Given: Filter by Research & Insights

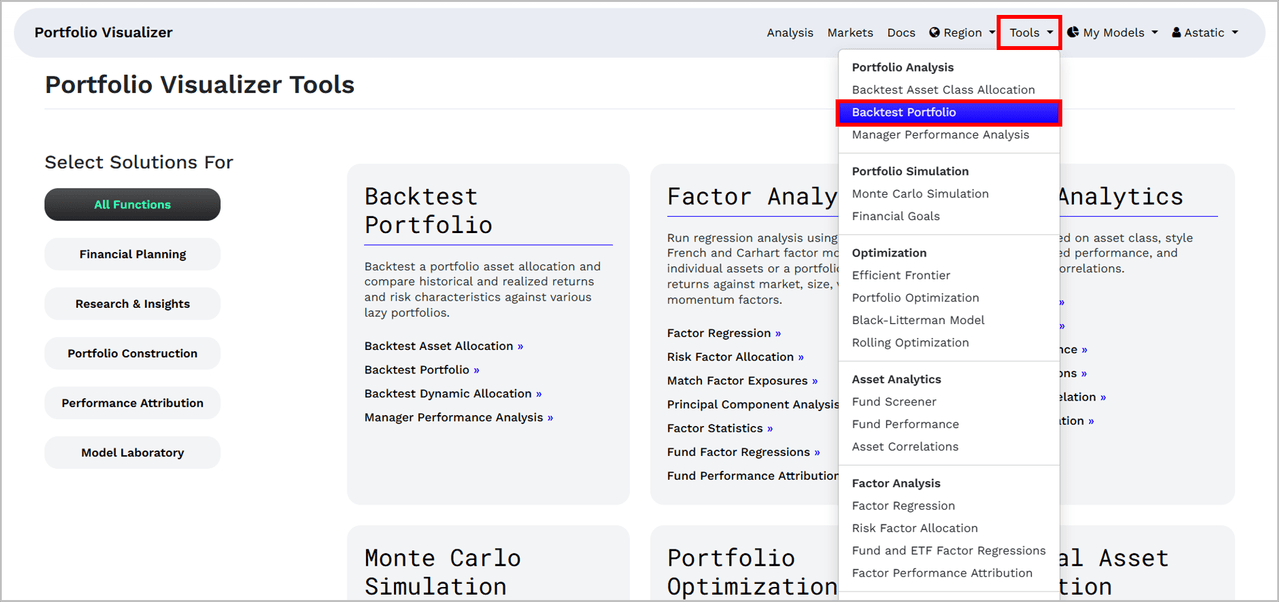Looking at the screenshot, I should (x=132, y=304).
